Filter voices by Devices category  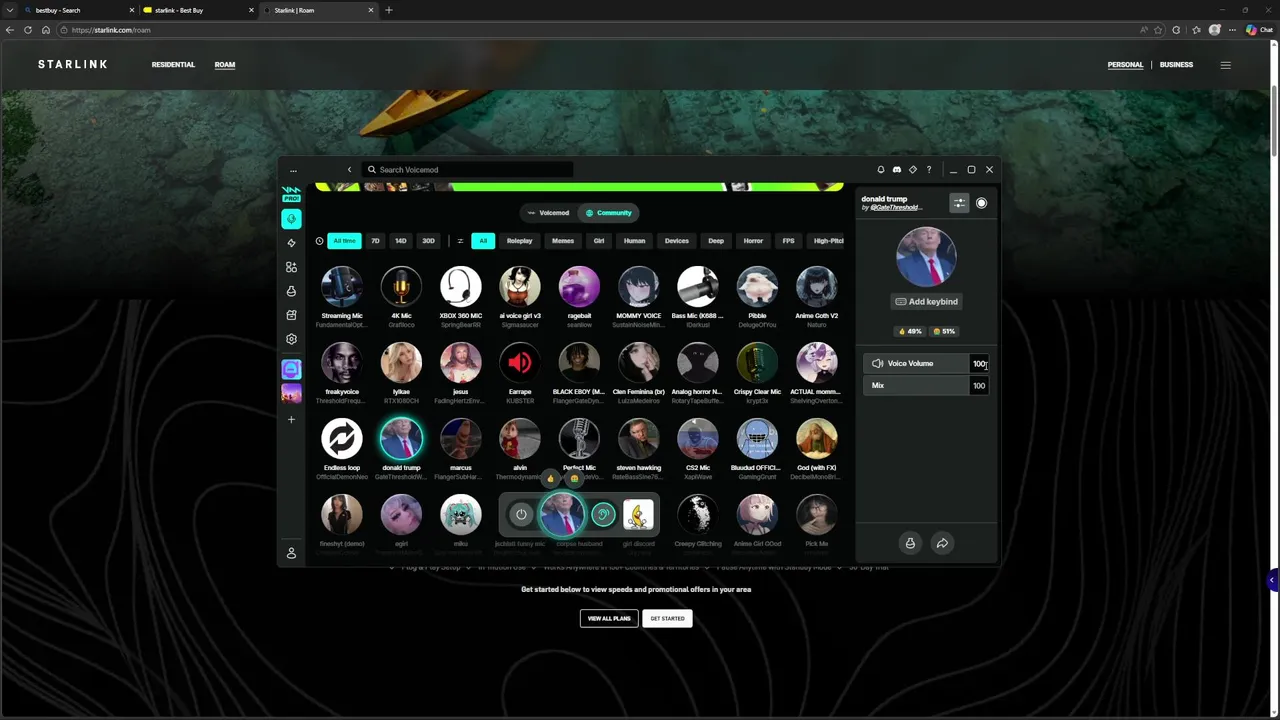click(677, 241)
